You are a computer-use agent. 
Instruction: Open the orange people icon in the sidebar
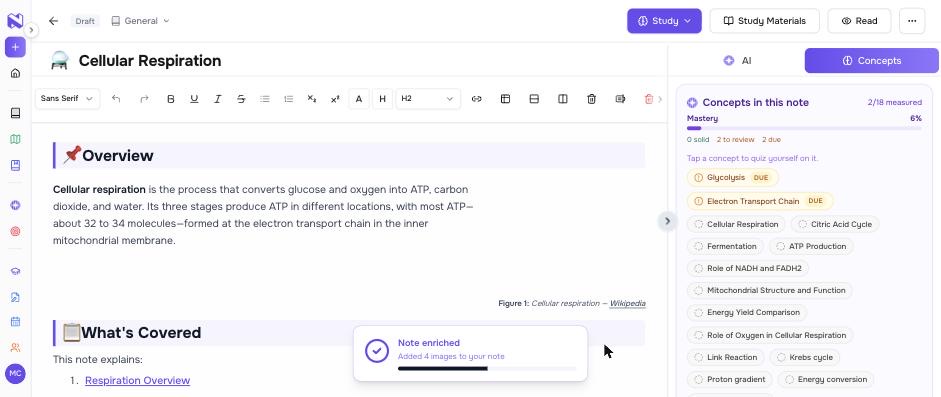(x=15, y=347)
